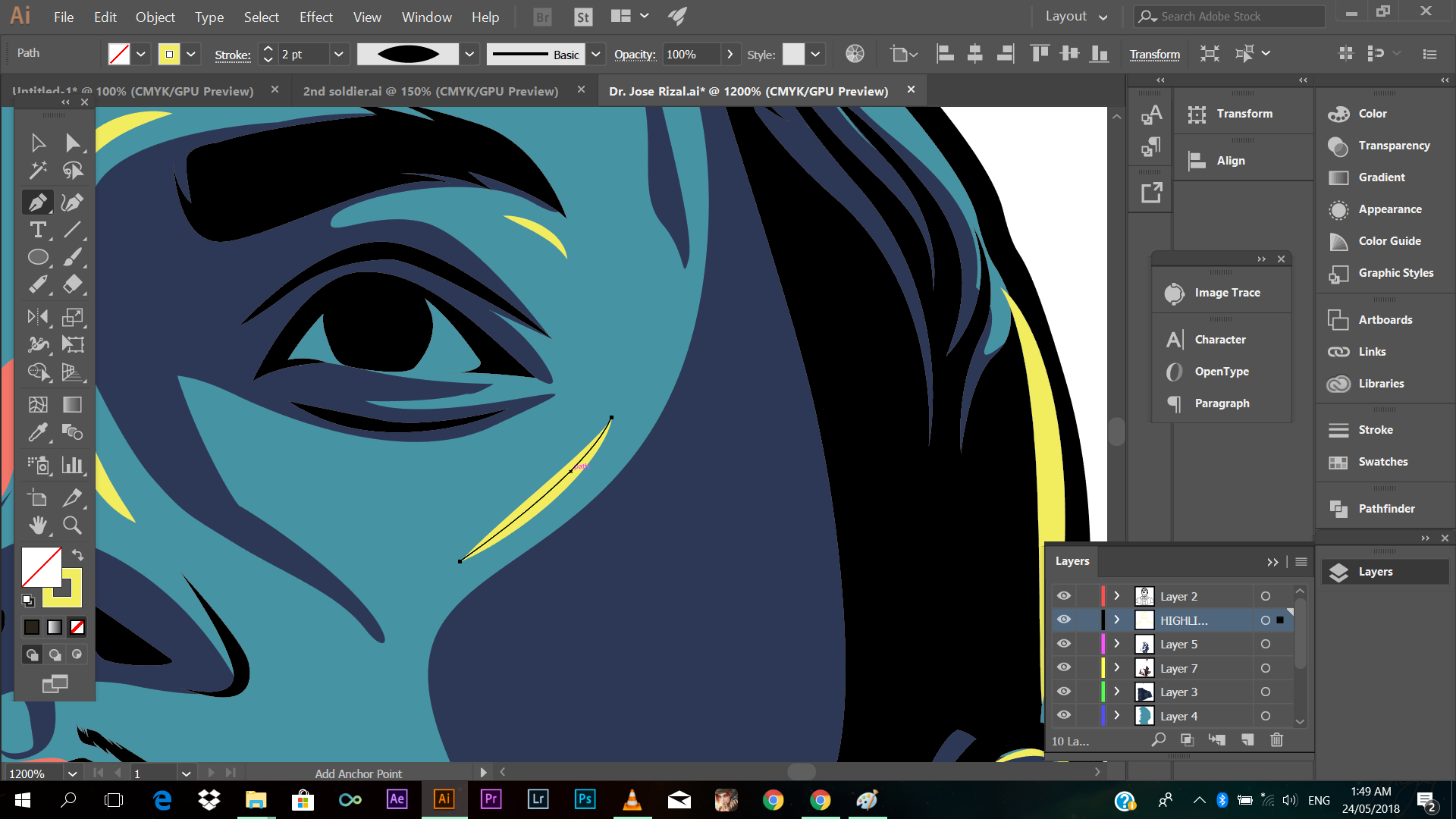The height and width of the screenshot is (819, 1456).
Task: Switch to 2nd soldier.ai tab
Action: [431, 91]
